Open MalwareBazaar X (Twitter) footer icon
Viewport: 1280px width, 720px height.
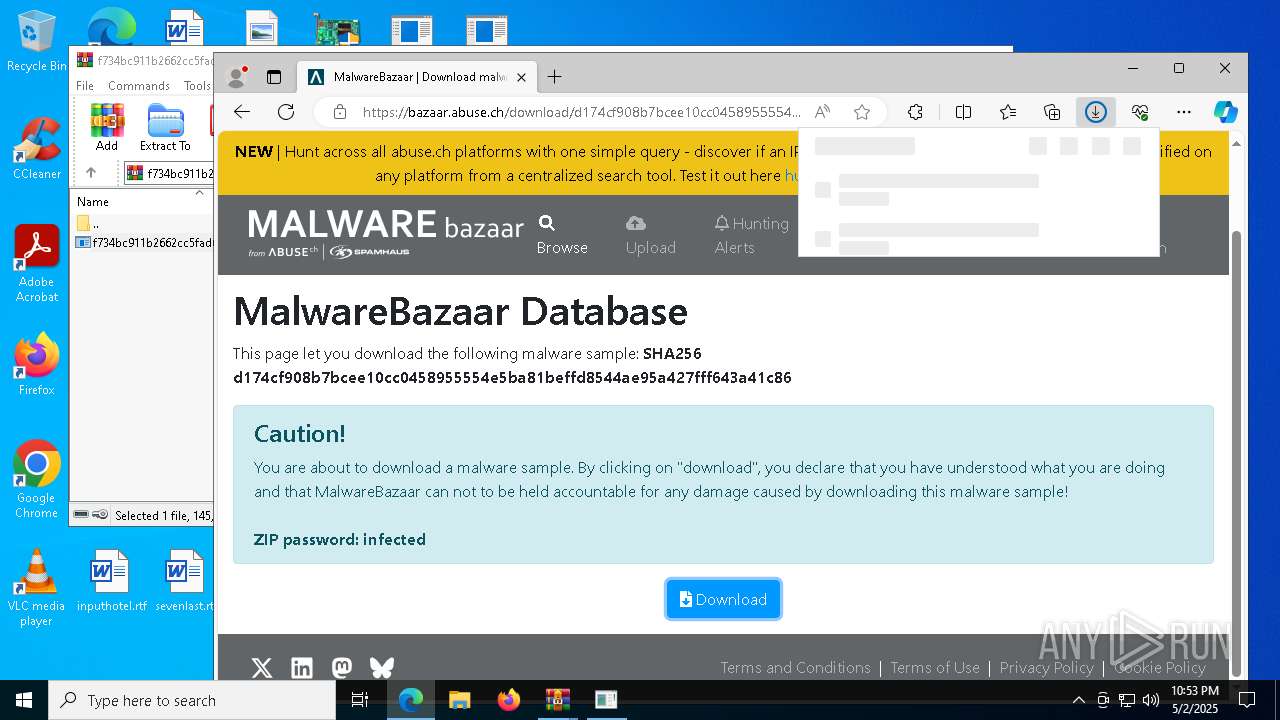click(262, 668)
